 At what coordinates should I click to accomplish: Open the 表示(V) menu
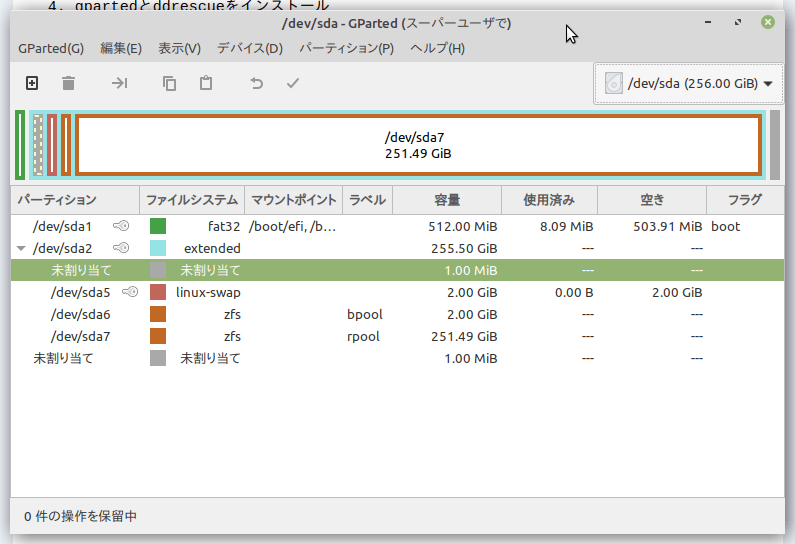pyautogui.click(x=179, y=49)
